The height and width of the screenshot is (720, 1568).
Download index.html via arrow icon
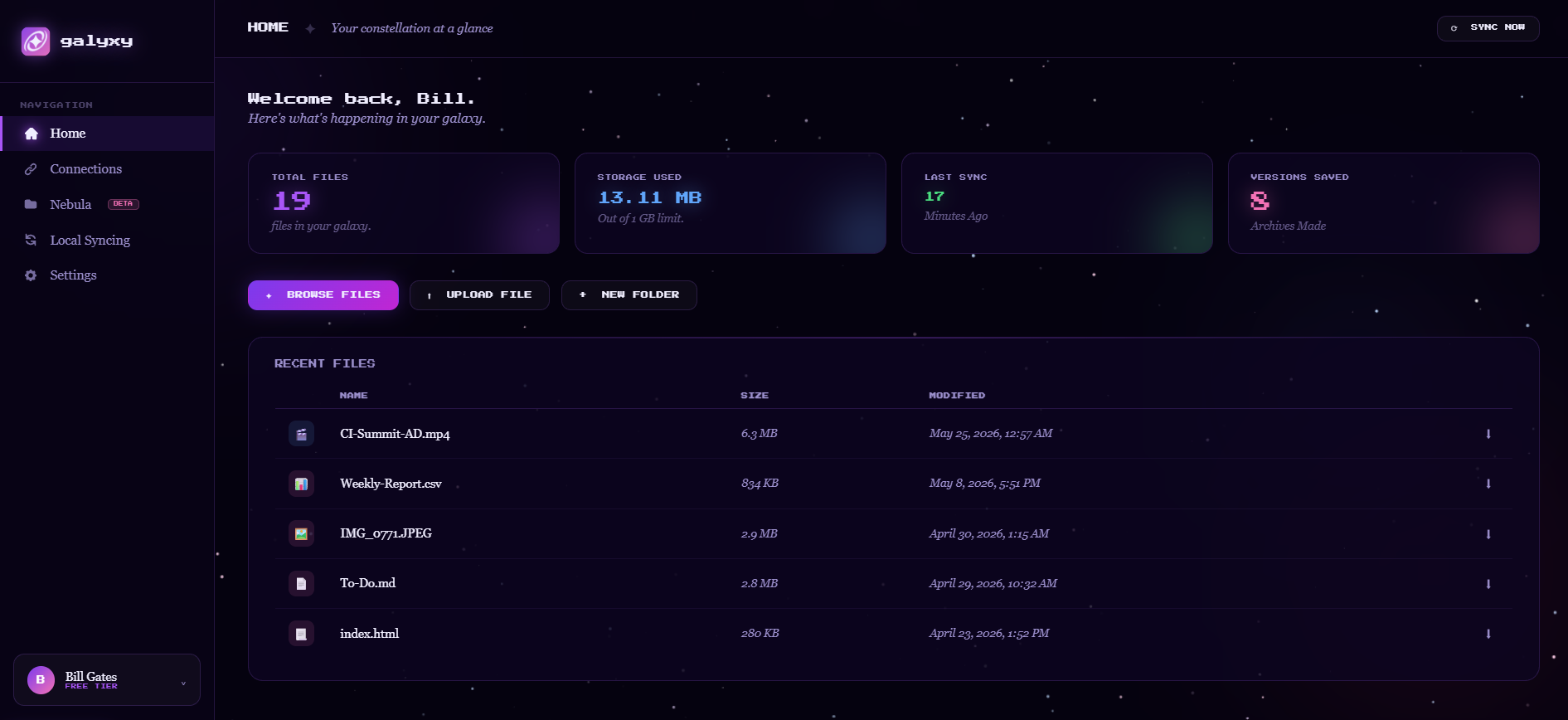click(x=1488, y=634)
